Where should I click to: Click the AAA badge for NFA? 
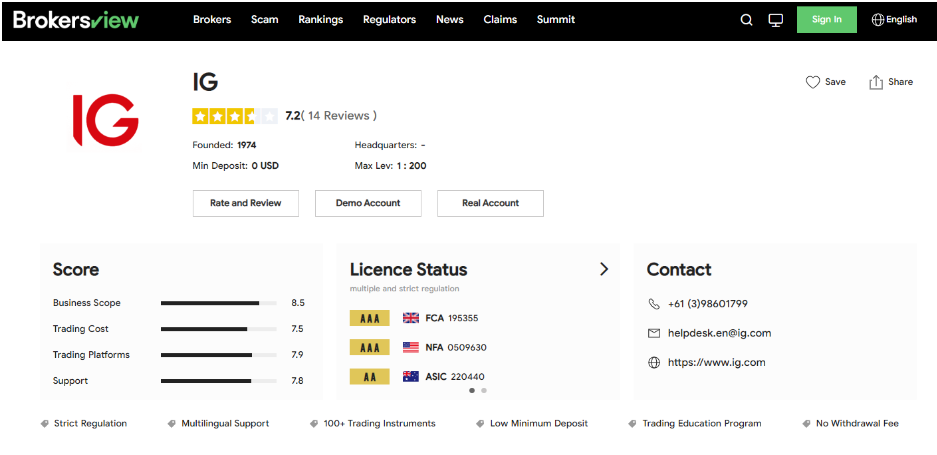369,347
